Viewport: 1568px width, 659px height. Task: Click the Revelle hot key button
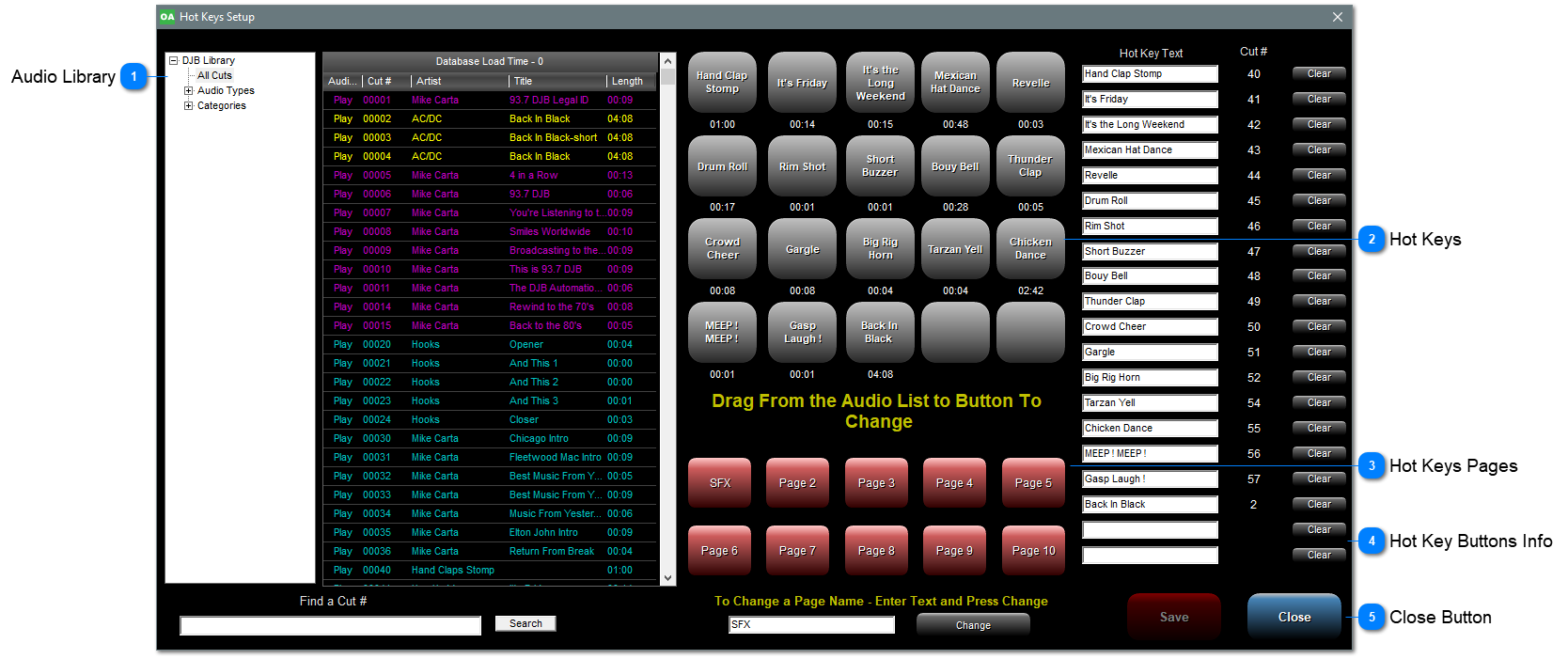pos(1030,82)
